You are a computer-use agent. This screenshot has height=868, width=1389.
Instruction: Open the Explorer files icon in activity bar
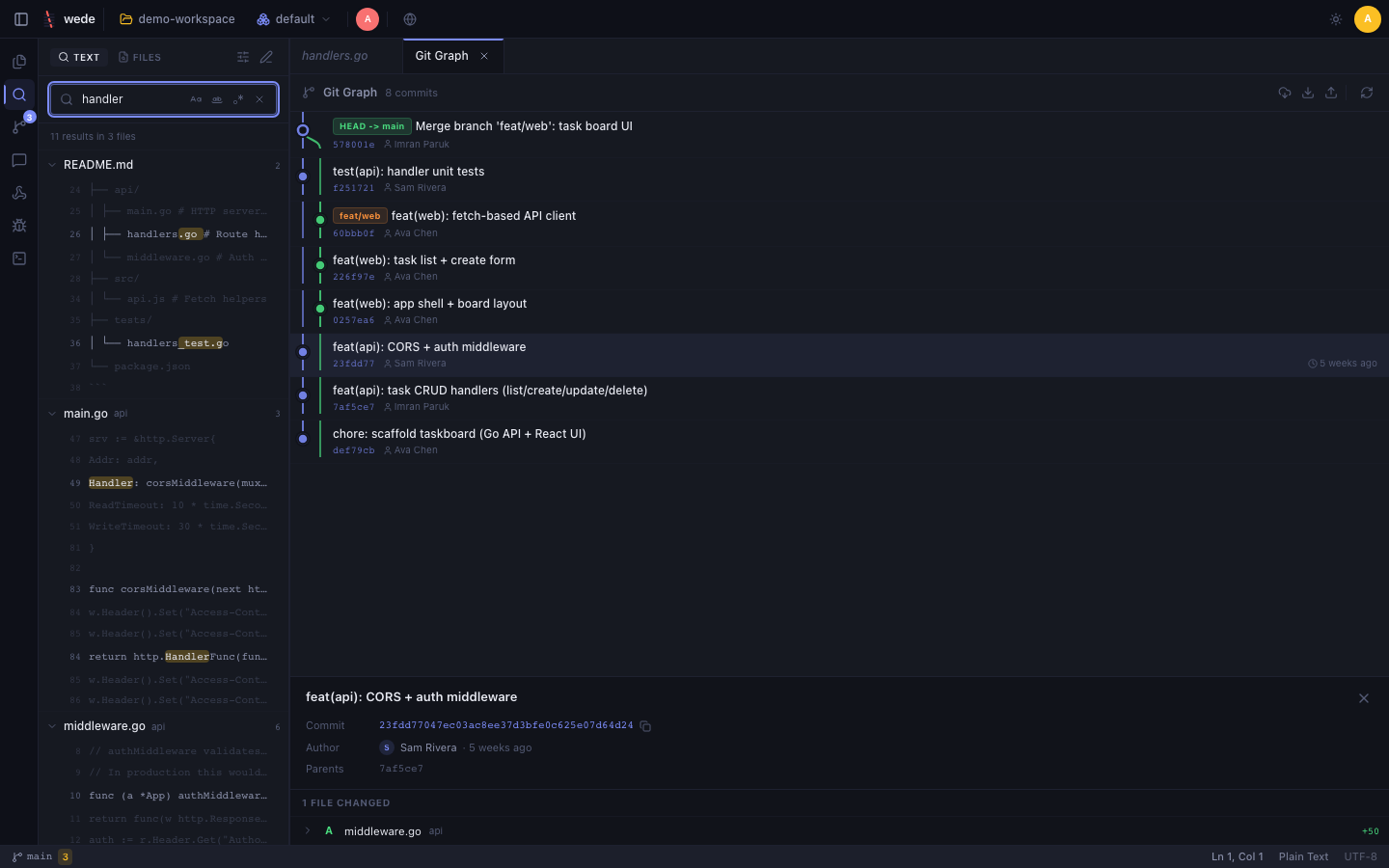coord(19,62)
